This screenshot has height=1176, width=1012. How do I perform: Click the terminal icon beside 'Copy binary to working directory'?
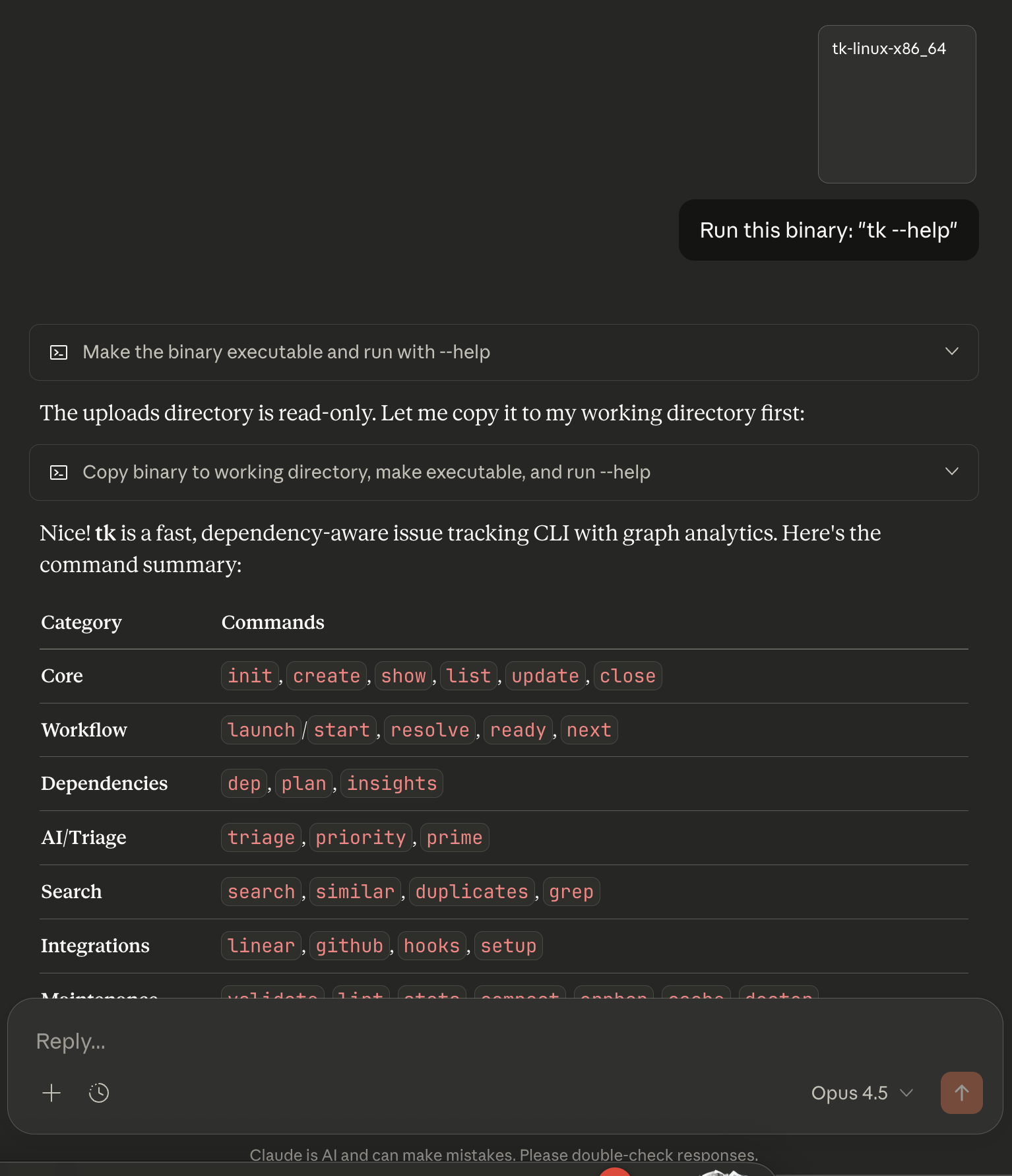tap(59, 473)
